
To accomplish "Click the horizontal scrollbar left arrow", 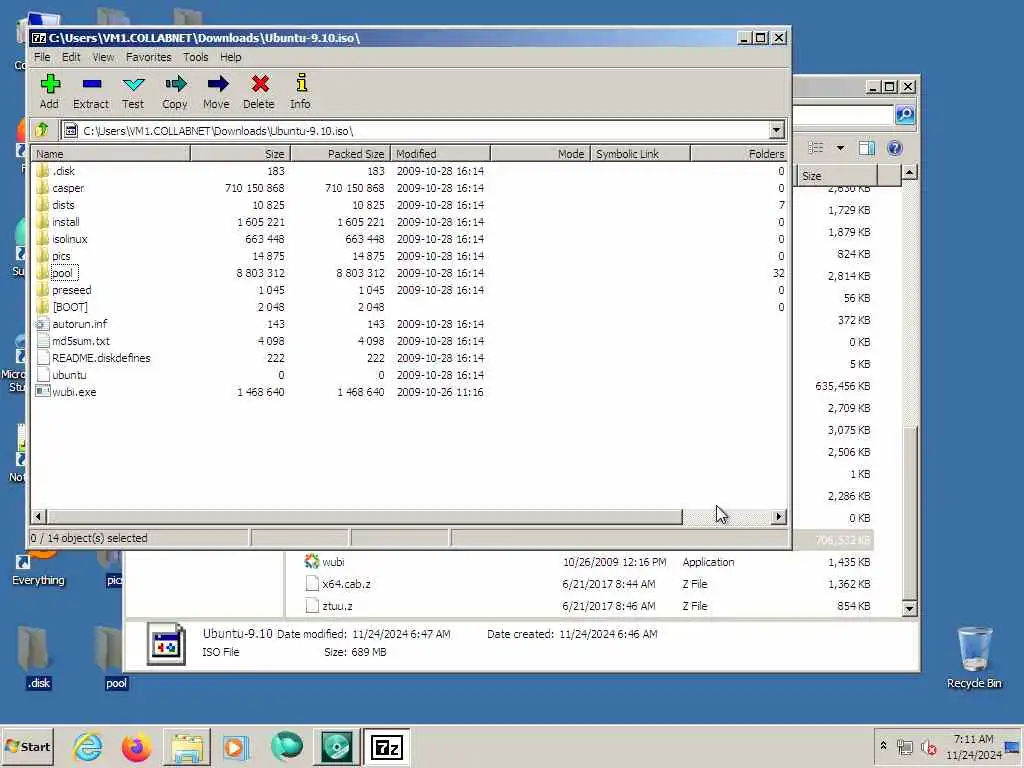I will pyautogui.click(x=38, y=517).
